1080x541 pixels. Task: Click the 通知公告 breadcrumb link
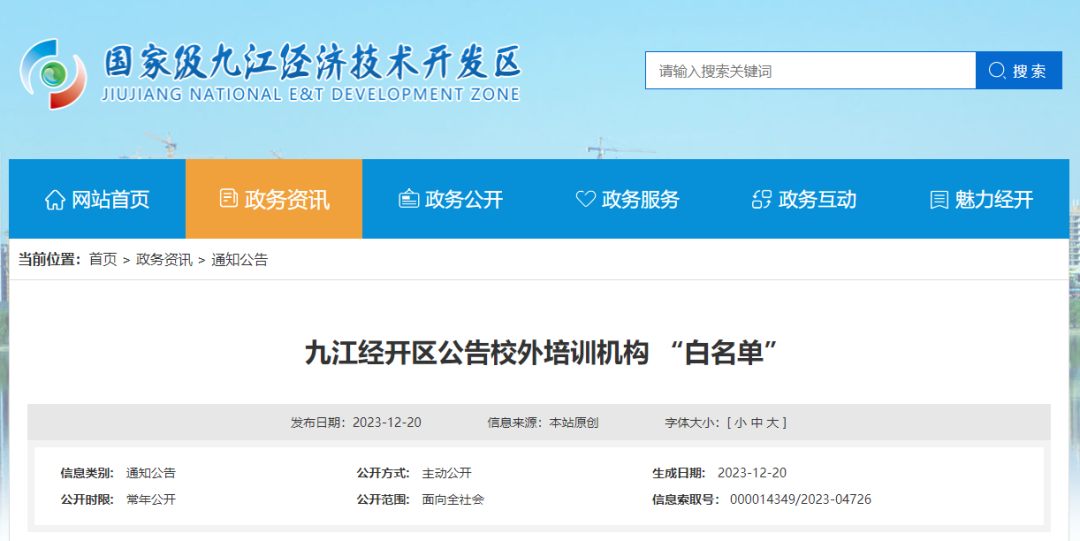click(239, 260)
